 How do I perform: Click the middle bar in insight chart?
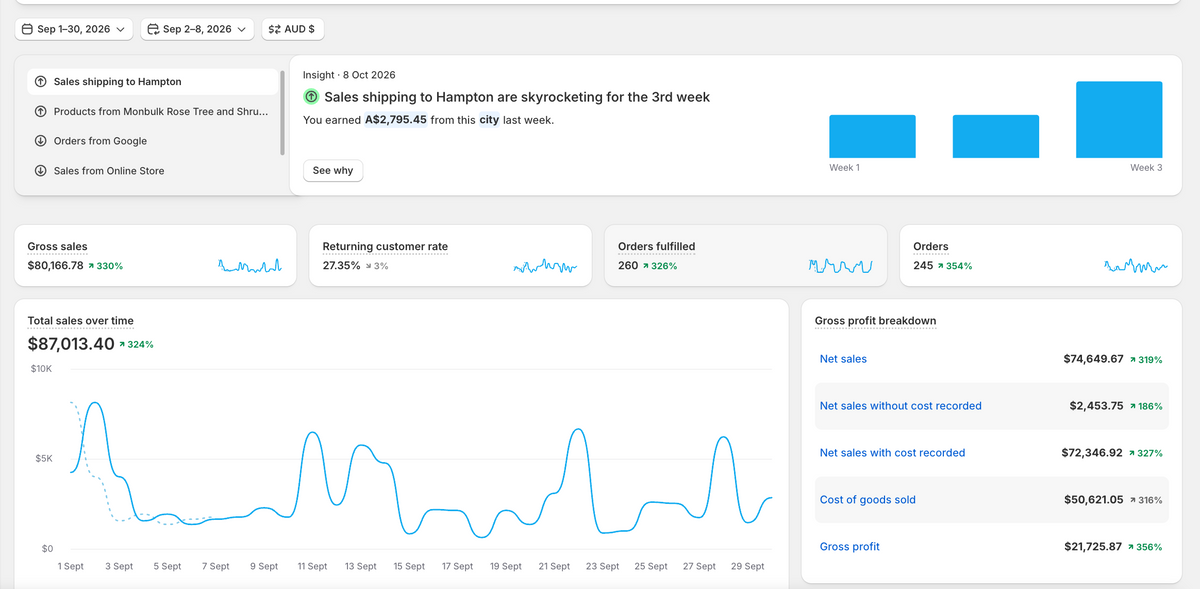click(996, 136)
